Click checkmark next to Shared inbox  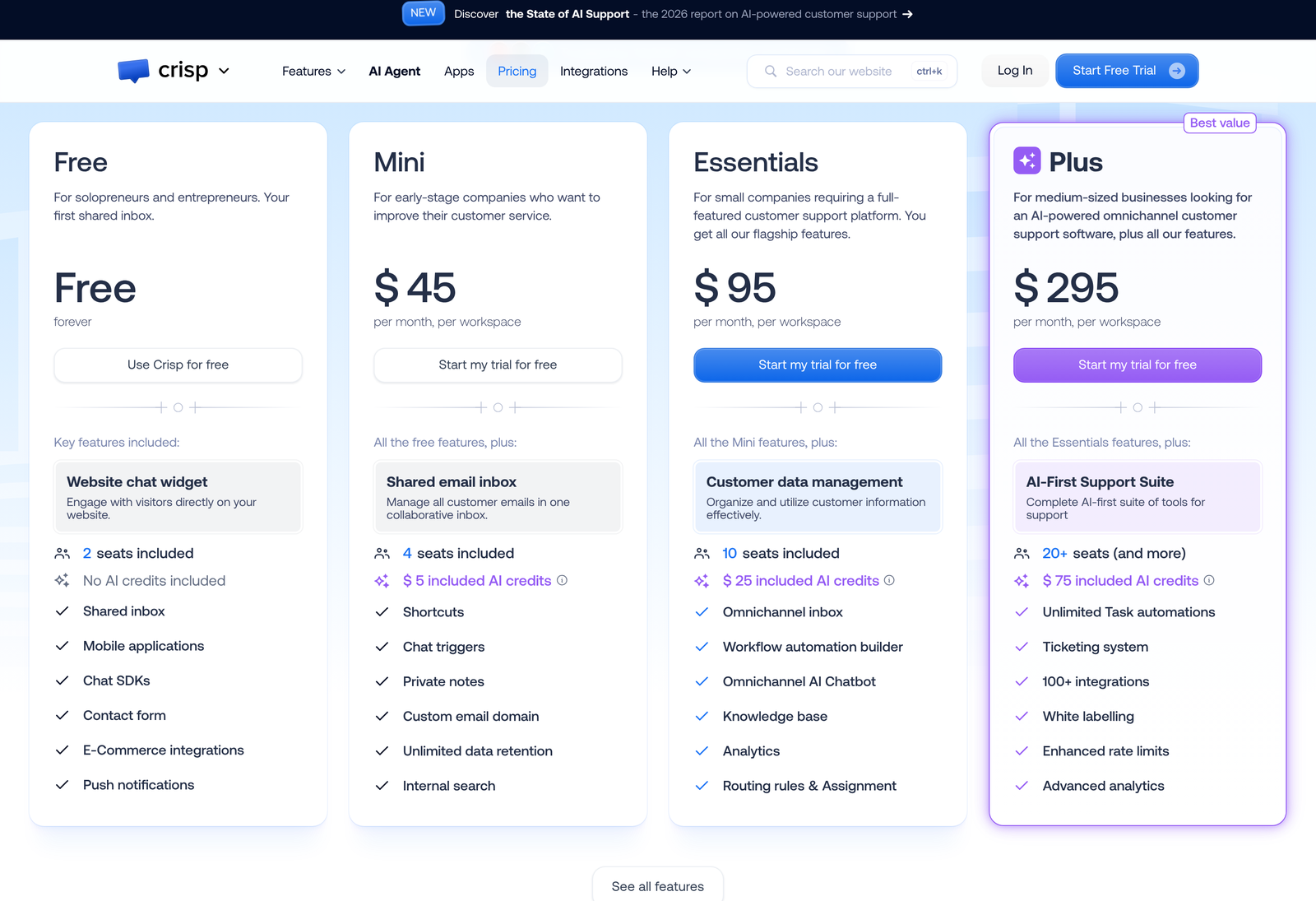click(62, 611)
